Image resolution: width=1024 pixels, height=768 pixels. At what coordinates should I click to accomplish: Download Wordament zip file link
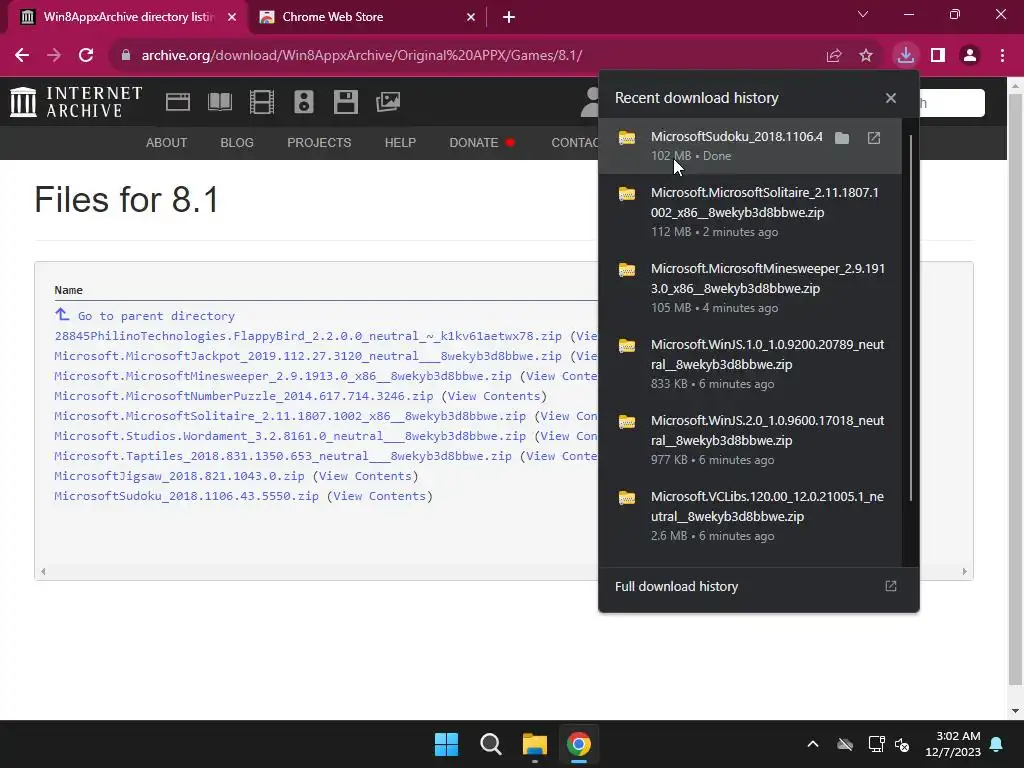(290, 436)
